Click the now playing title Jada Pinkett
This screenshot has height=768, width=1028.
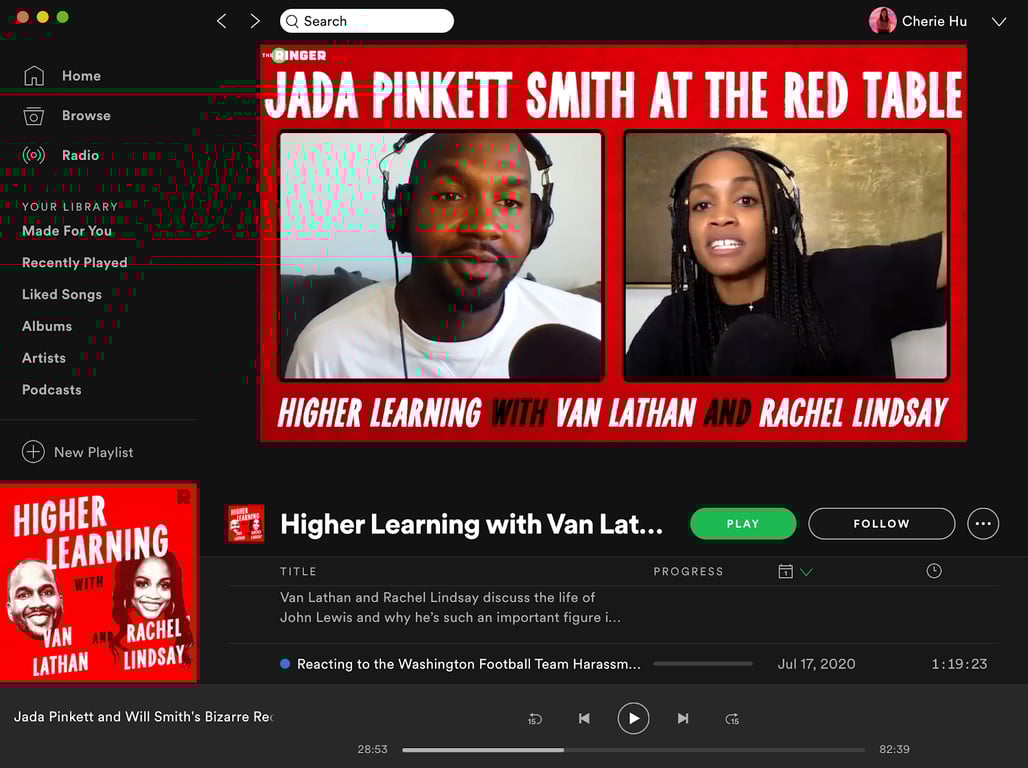[x=143, y=717]
